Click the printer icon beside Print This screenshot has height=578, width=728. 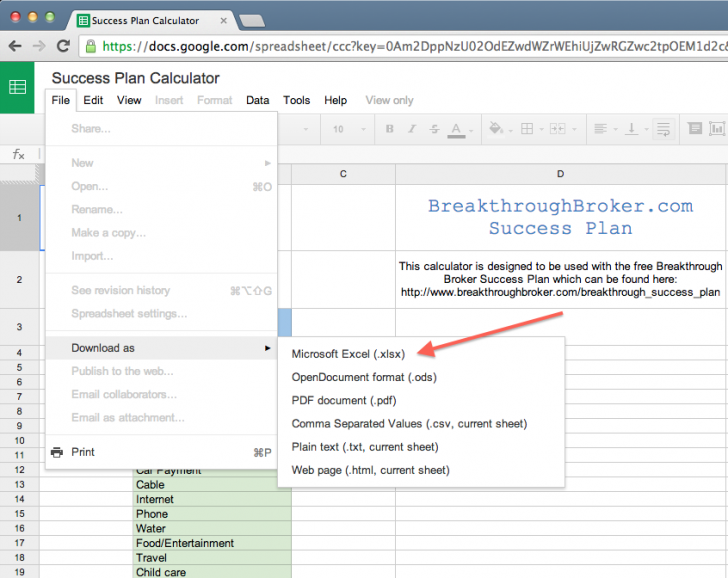point(57,452)
